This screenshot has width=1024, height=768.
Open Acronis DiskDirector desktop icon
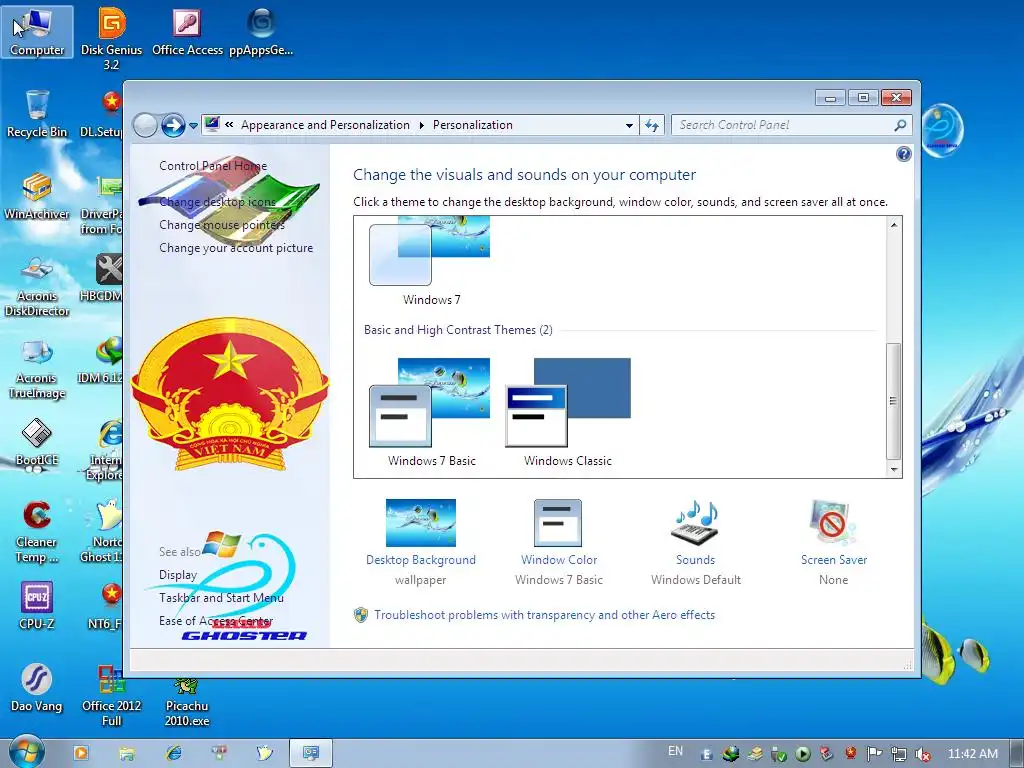coord(37,285)
